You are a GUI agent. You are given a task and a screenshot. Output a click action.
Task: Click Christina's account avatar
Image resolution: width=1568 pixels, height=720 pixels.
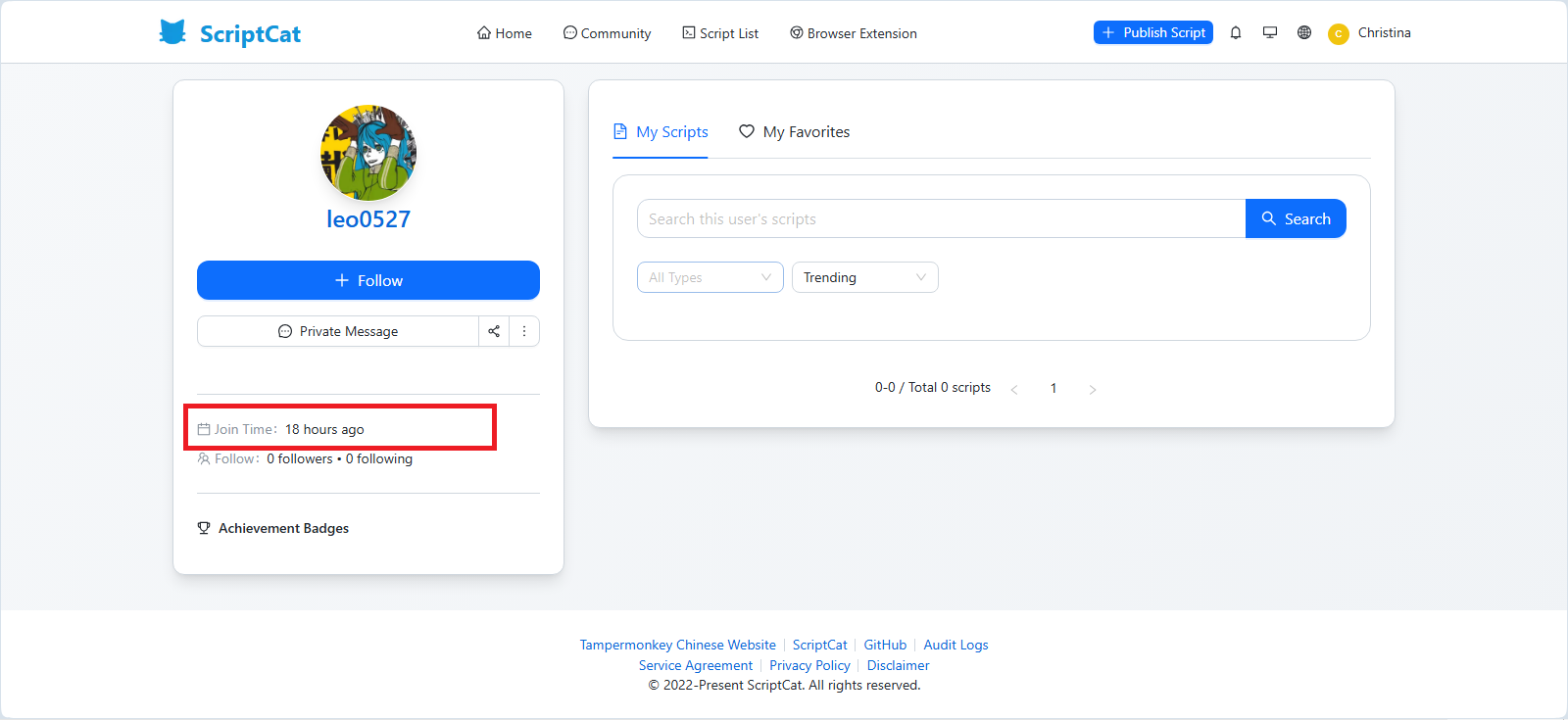click(1339, 33)
